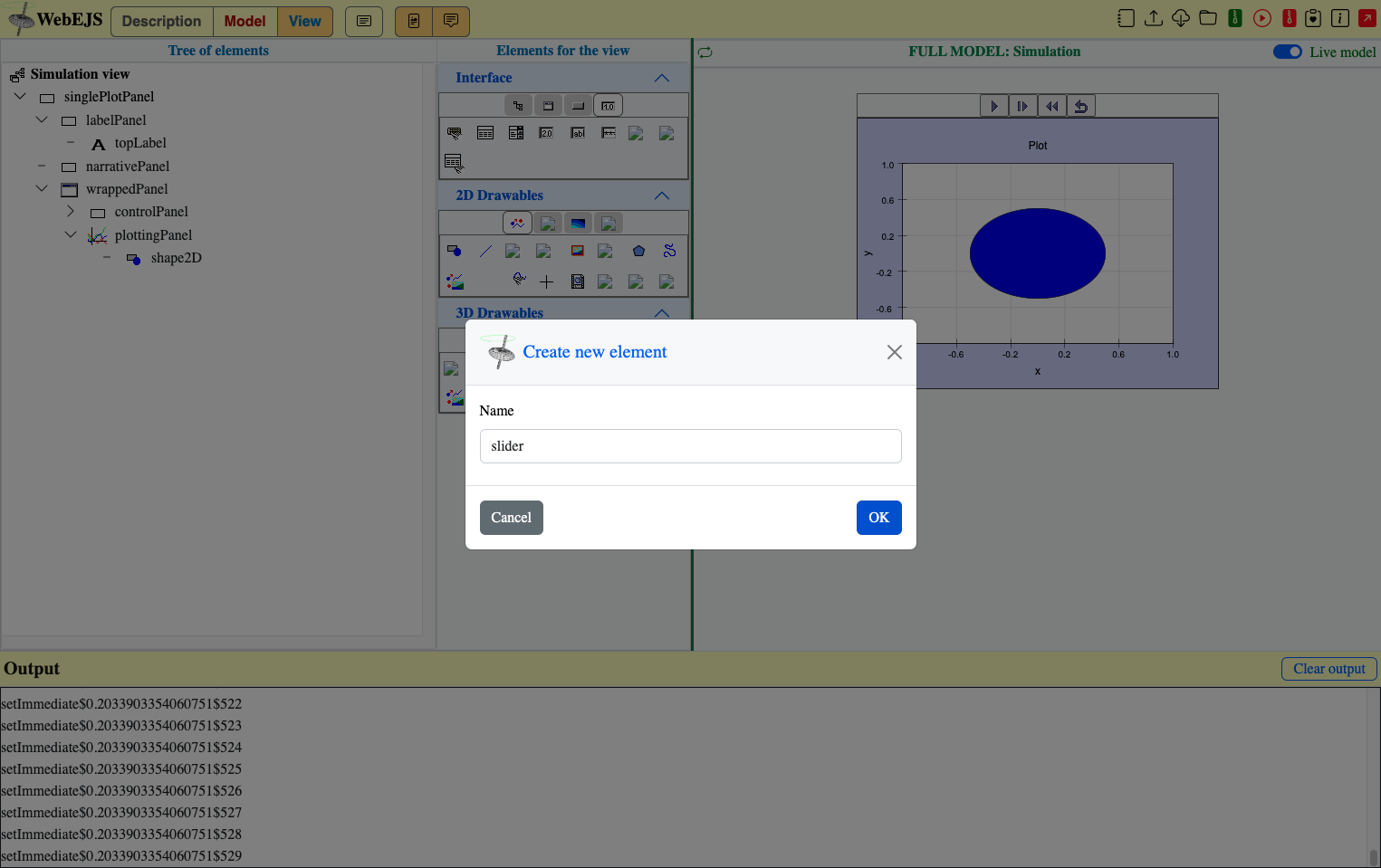This screenshot has height=868, width=1381.
Task: Click the Clear output button
Action: (x=1328, y=669)
